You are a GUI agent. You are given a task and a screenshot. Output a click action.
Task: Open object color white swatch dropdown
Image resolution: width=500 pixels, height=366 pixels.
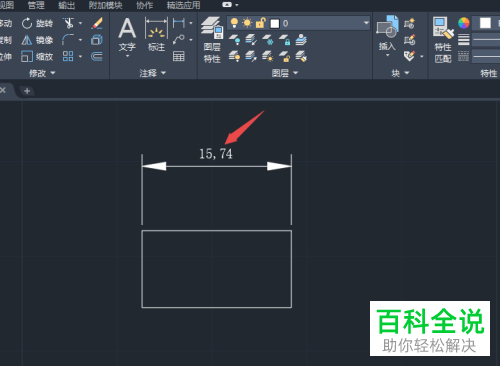point(486,23)
